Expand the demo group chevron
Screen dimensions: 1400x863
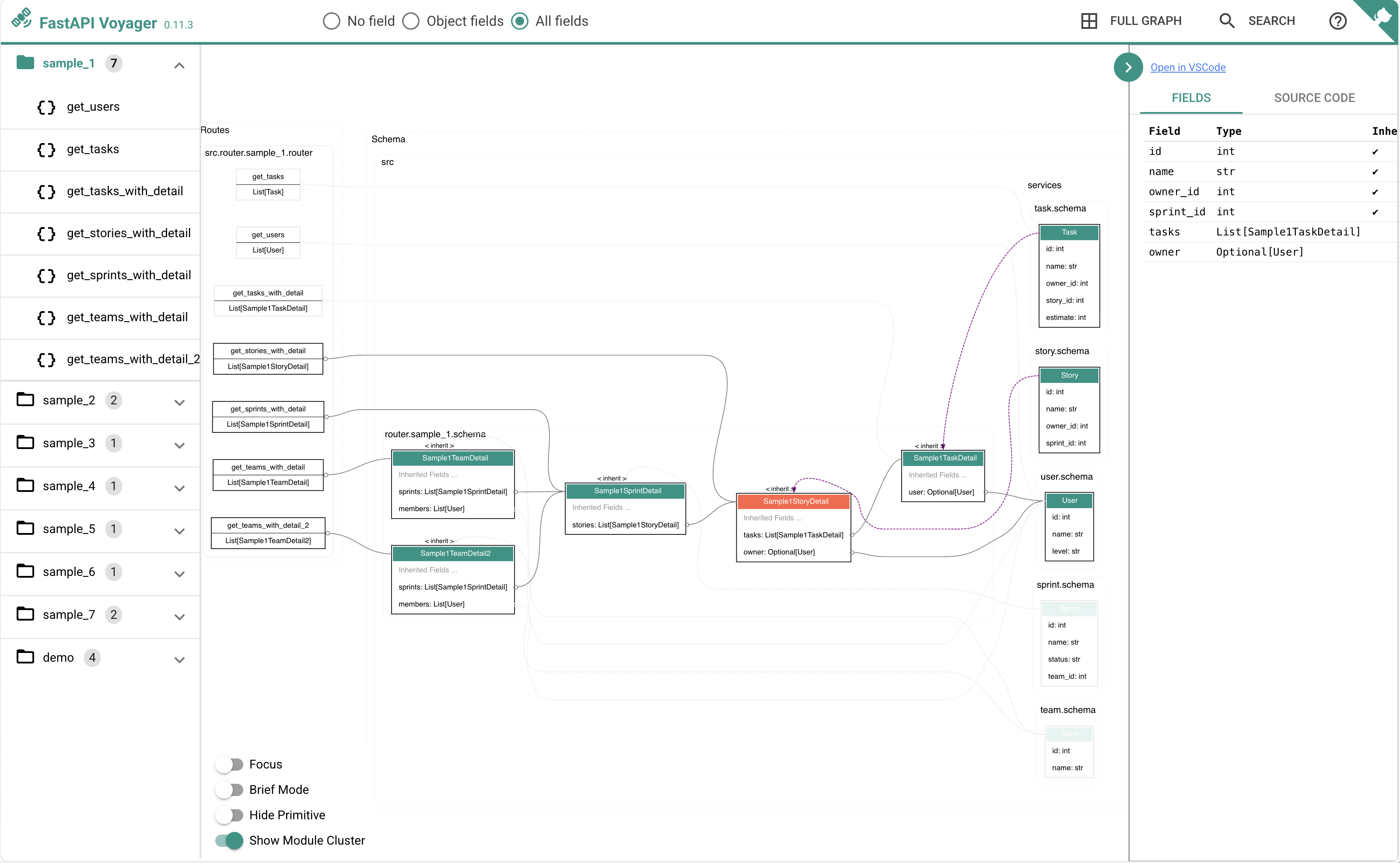coord(179,659)
